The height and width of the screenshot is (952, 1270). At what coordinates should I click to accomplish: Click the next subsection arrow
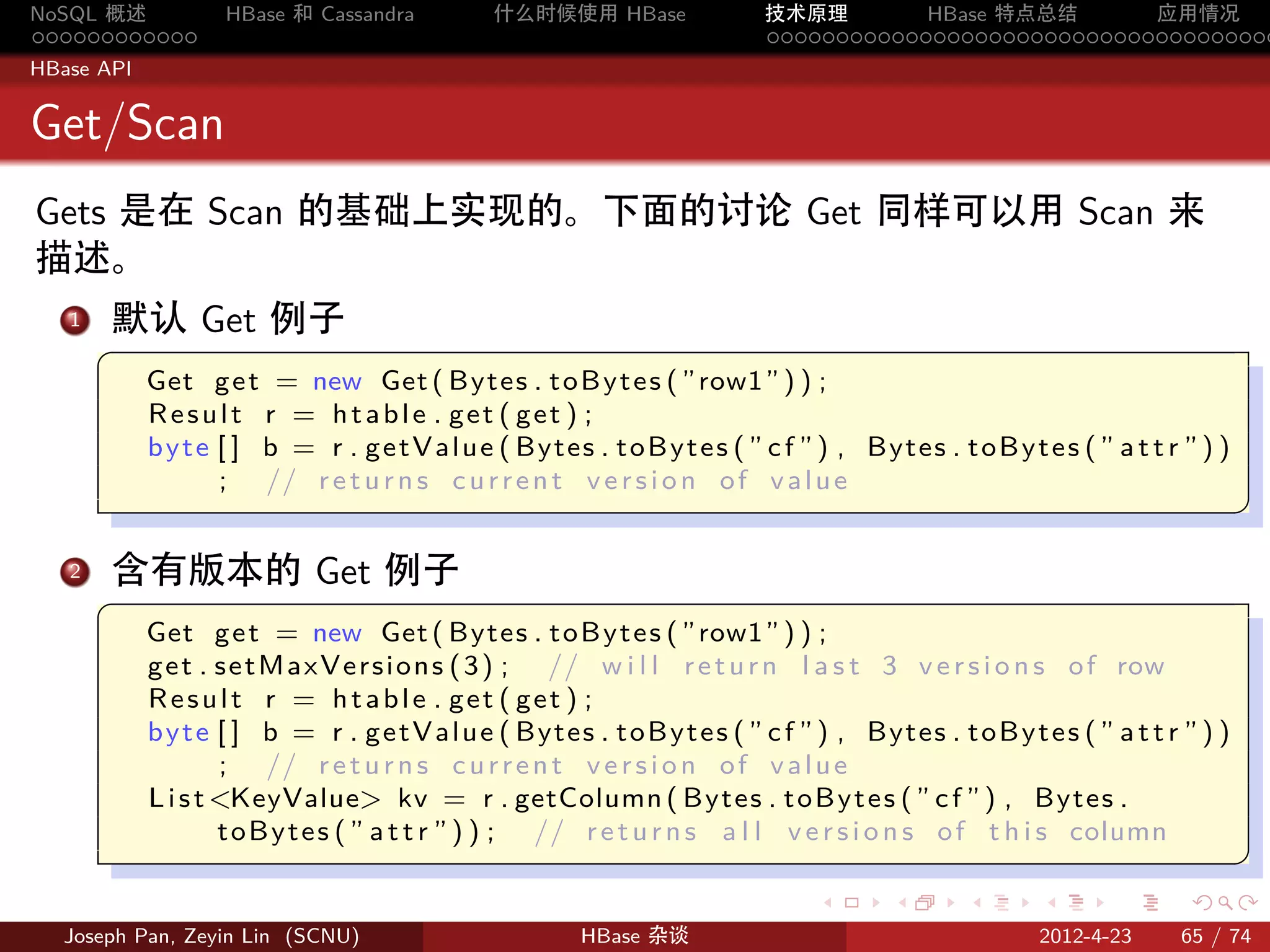(x=1026, y=902)
